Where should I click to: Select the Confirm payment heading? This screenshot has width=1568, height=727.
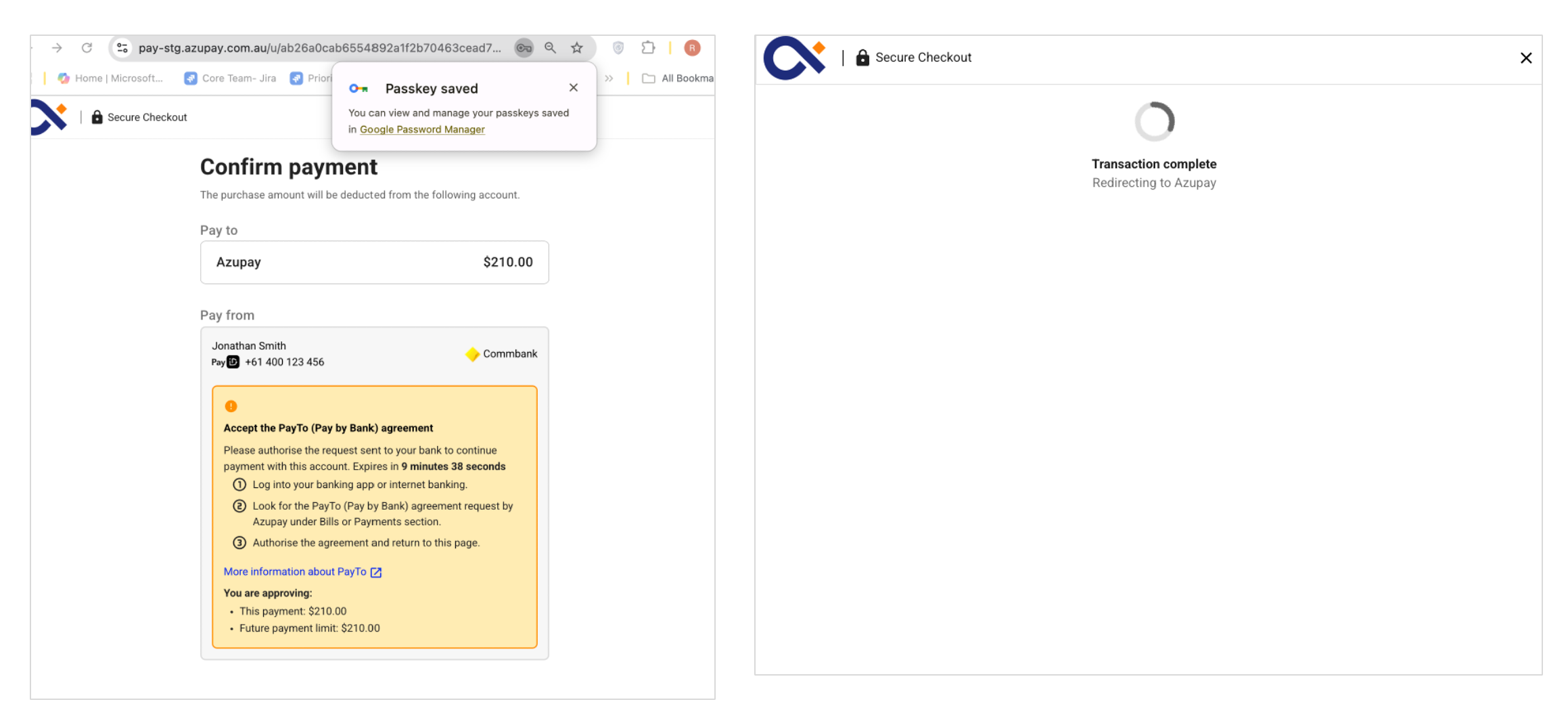(289, 167)
